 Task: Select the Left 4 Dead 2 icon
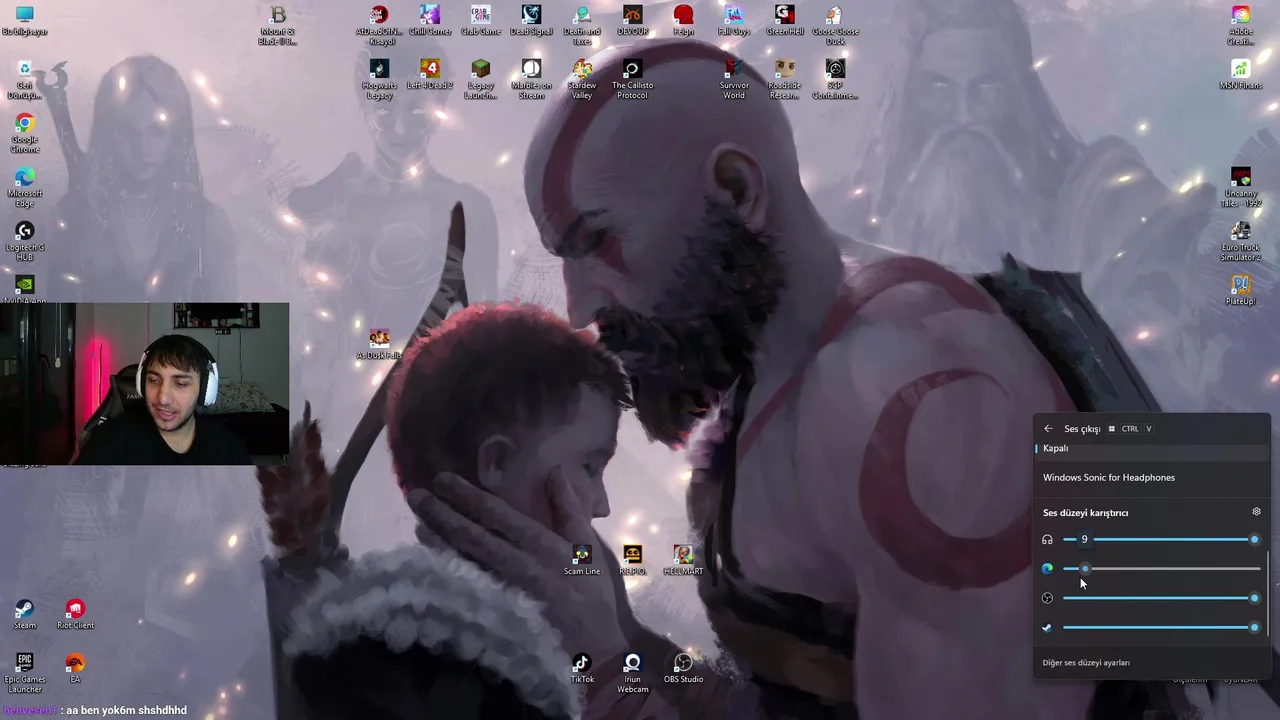point(430,74)
